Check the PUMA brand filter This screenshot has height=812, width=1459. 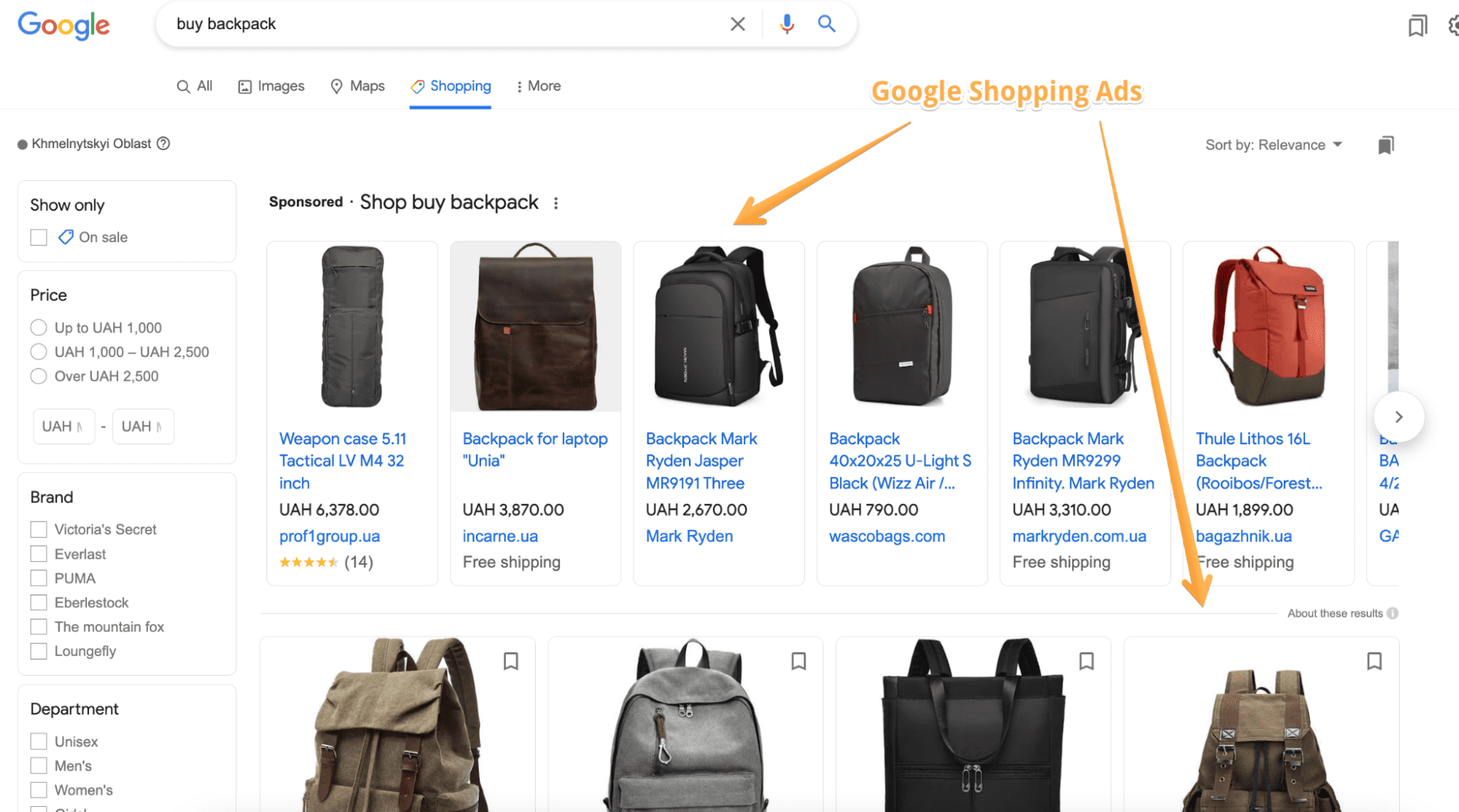tap(39, 578)
